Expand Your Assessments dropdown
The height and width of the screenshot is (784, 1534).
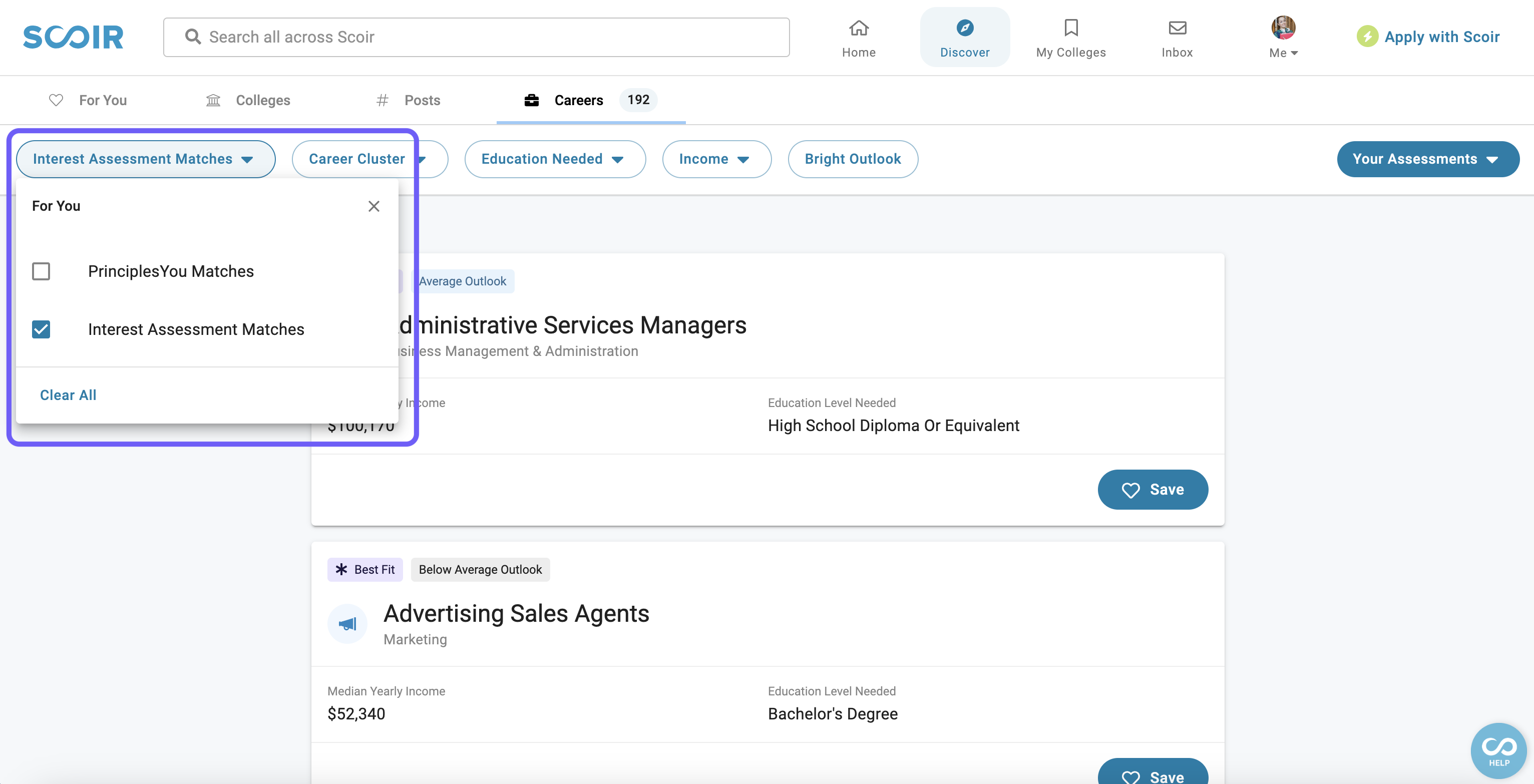coord(1427,159)
